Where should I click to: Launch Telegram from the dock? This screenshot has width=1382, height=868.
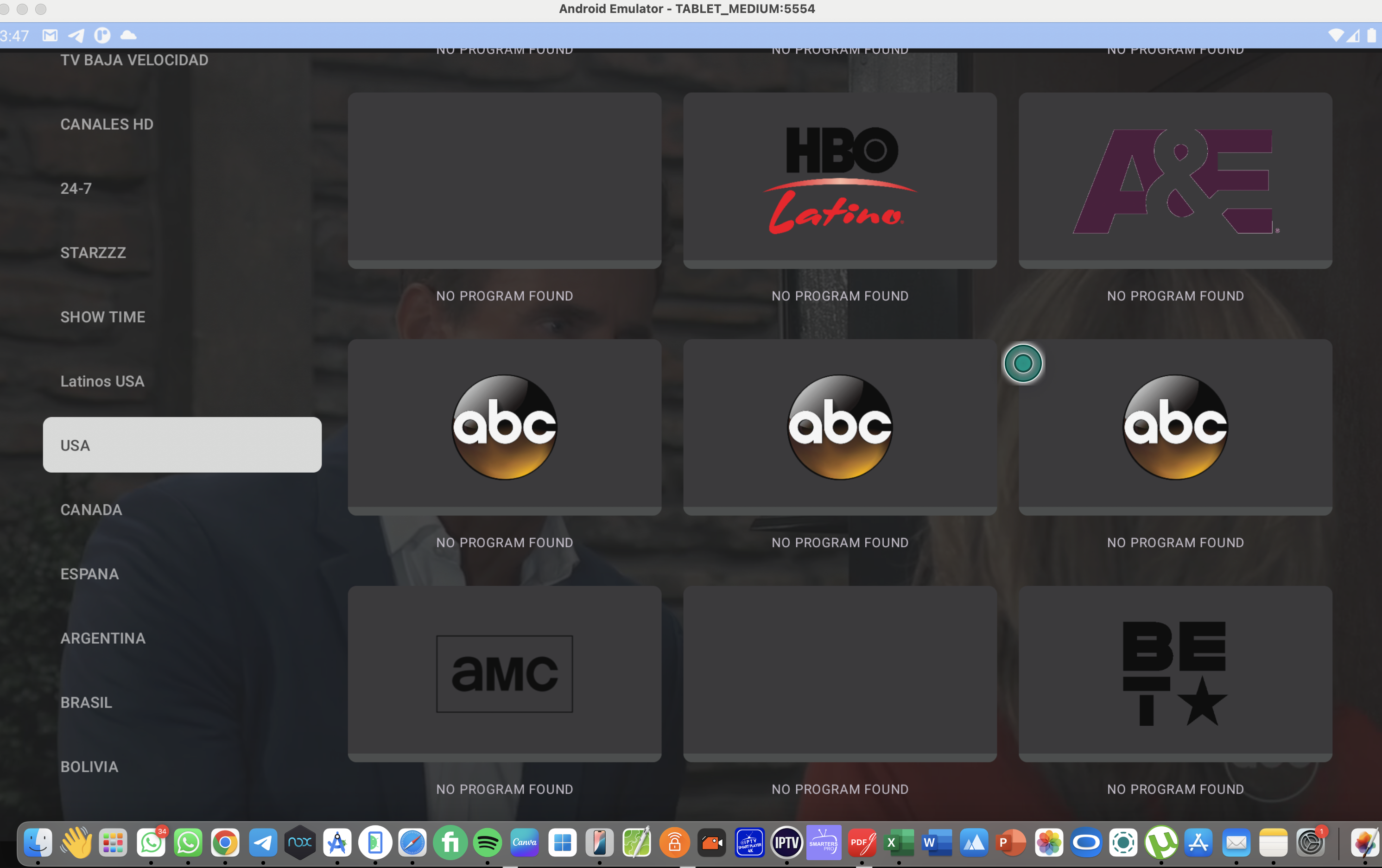click(x=262, y=842)
